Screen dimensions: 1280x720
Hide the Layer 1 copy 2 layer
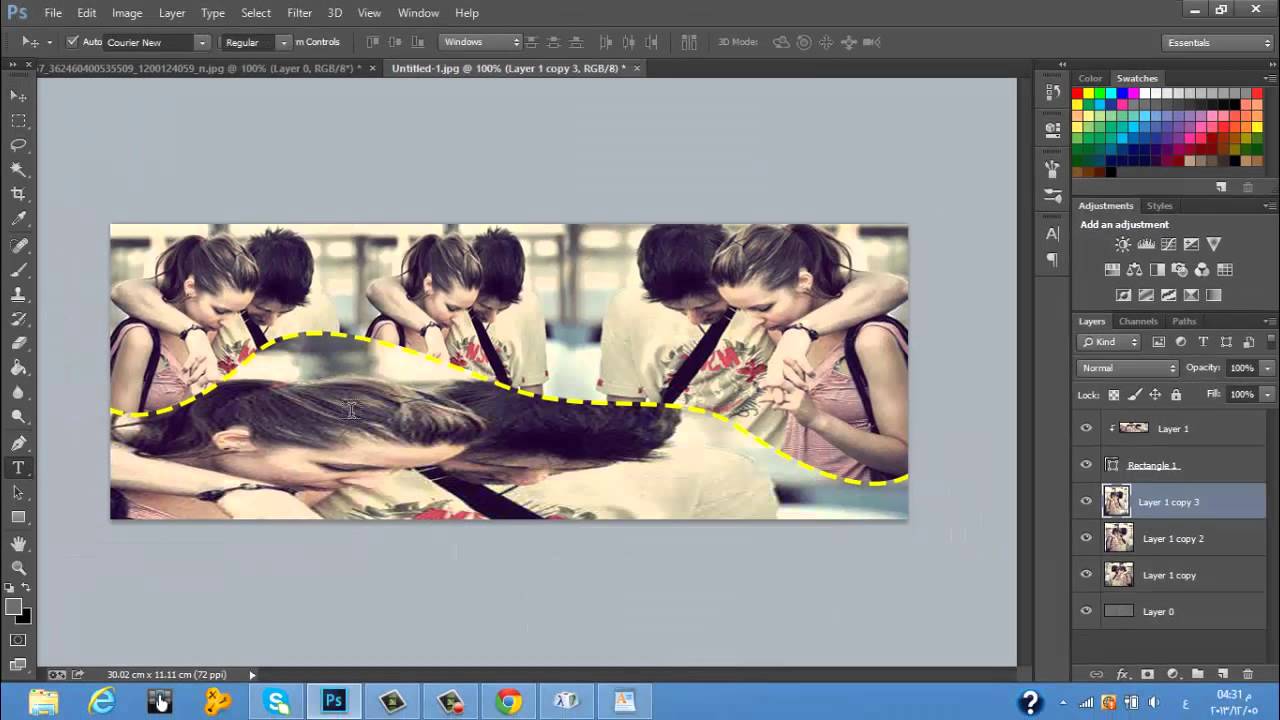1086,538
